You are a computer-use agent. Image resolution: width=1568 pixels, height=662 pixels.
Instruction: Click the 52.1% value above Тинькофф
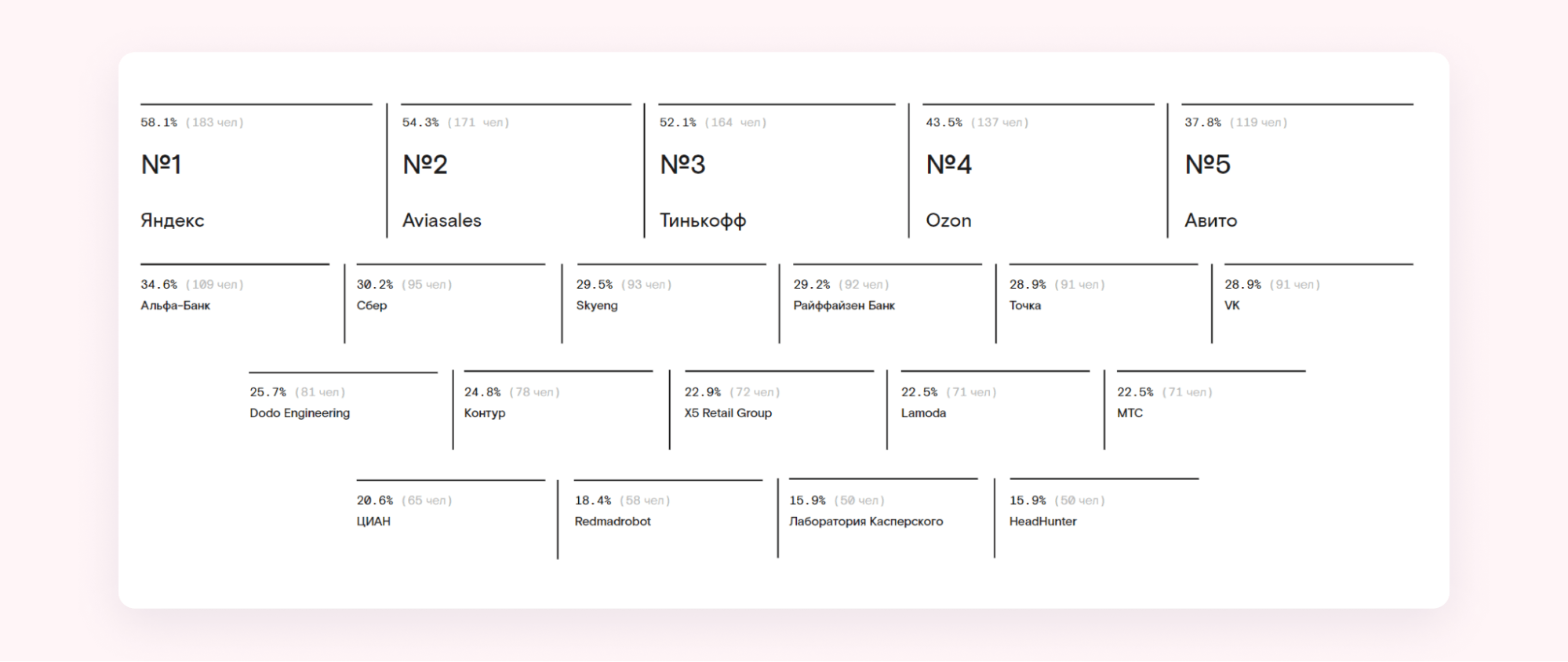[x=678, y=122]
